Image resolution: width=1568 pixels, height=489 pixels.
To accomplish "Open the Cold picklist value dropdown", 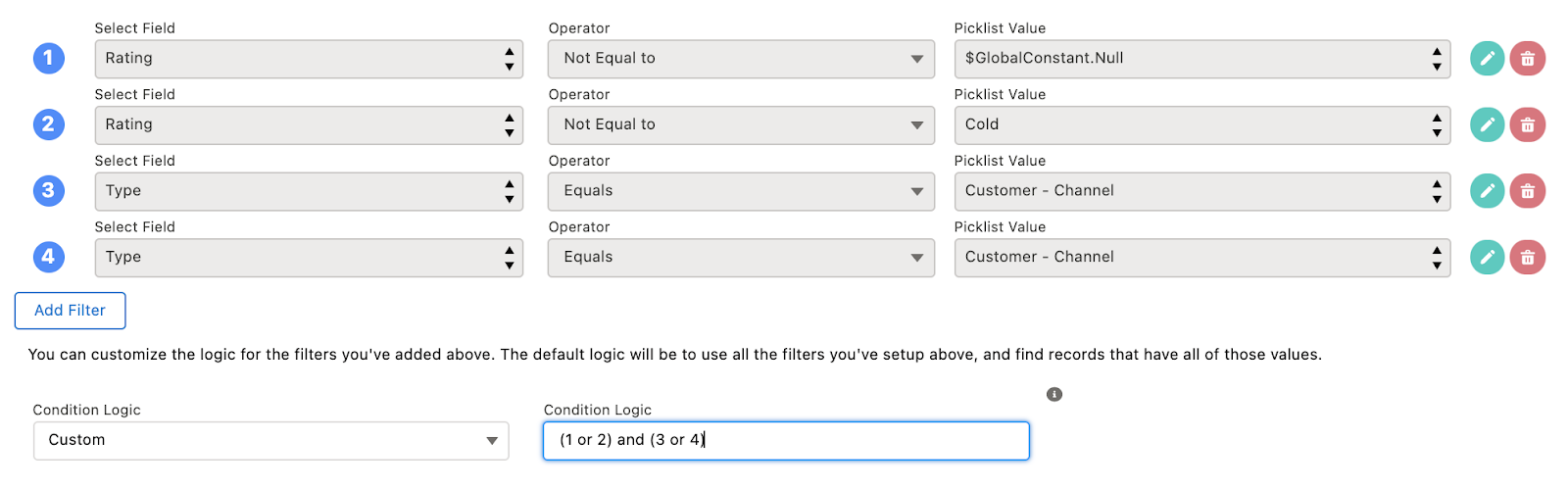I will (x=1201, y=124).
